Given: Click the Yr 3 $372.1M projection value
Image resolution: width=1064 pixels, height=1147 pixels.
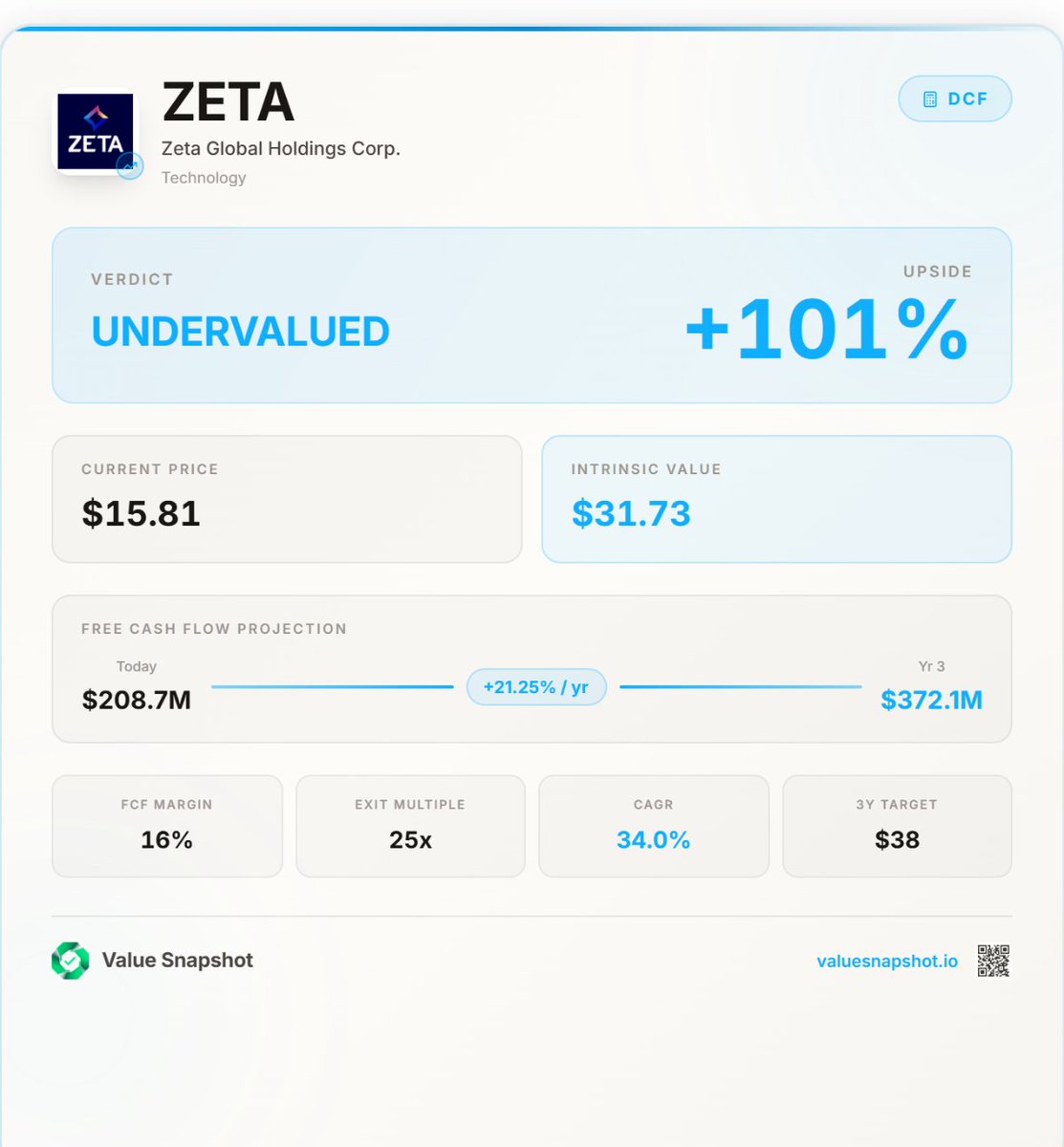Looking at the screenshot, I should pos(931,700).
